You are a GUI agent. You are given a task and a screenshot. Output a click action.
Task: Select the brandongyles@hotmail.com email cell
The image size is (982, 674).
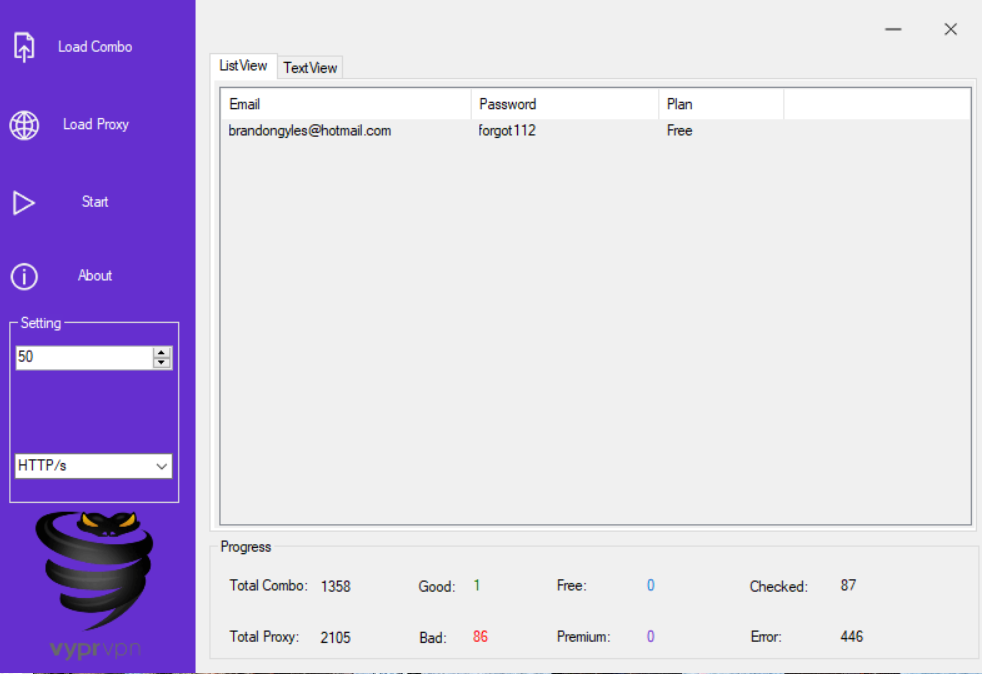point(309,131)
